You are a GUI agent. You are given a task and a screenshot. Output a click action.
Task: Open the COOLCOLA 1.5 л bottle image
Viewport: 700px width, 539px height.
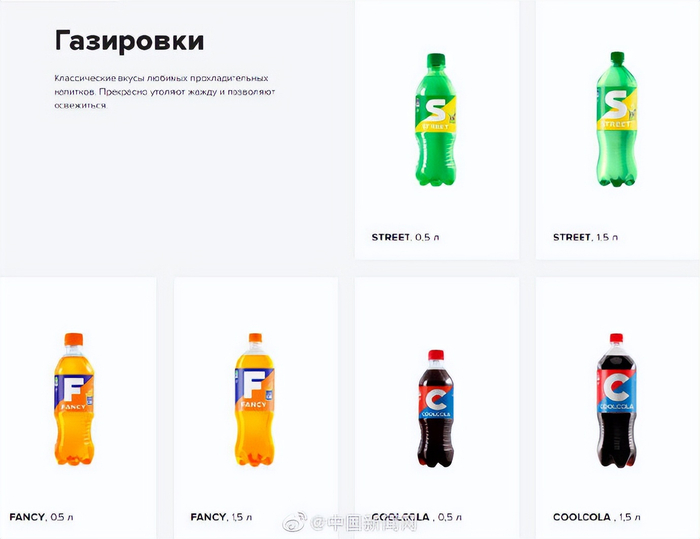pos(617,401)
